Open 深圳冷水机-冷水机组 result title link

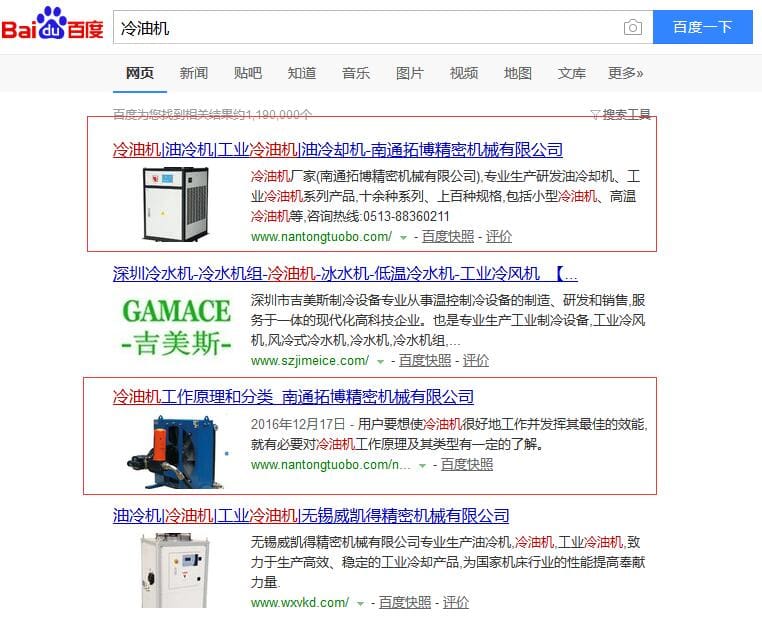click(x=345, y=274)
